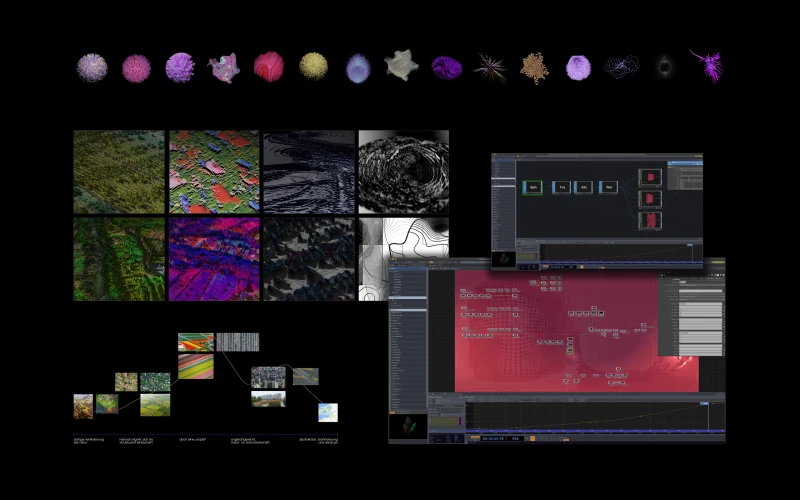
Task: Click the Tra node in the upper graph
Action: click(560, 187)
